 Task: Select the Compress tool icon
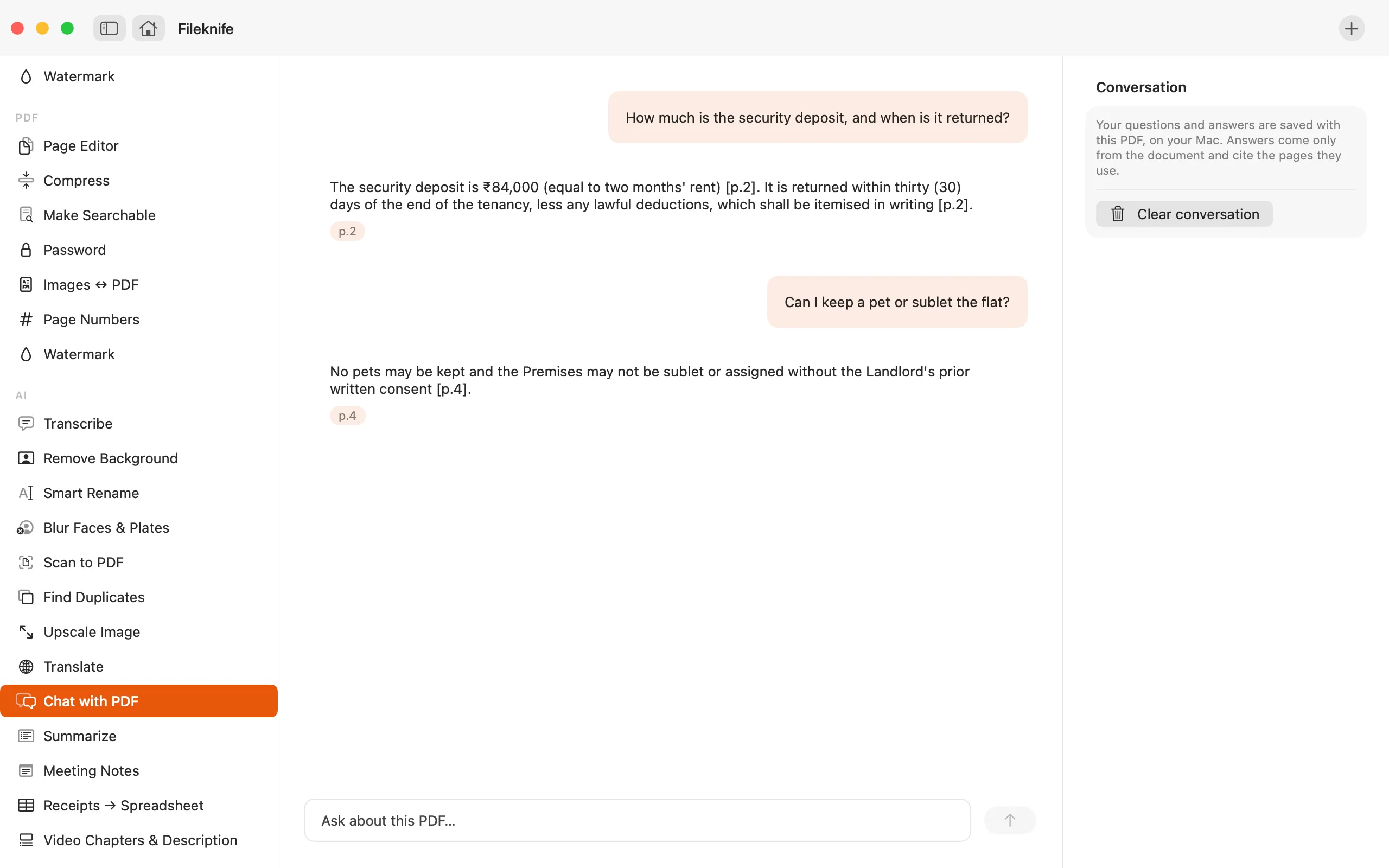26,180
